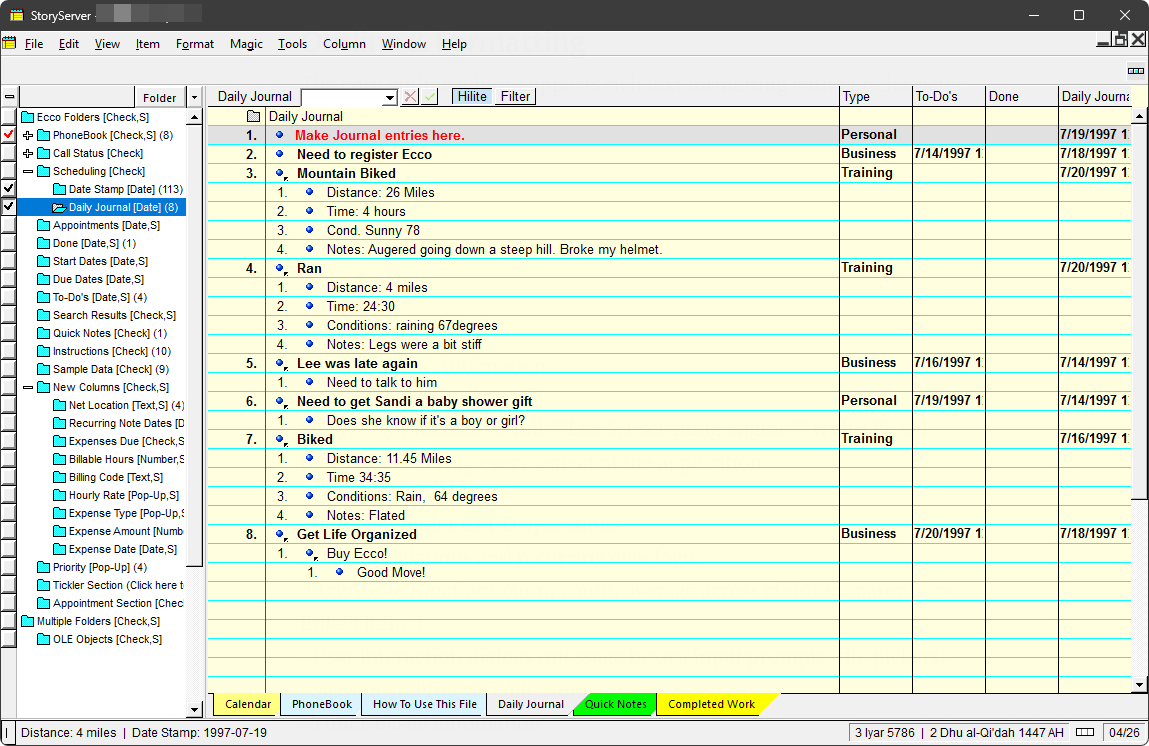
Task: Click the bullet of 'Need to get Sandi a baby shower gift'
Action: [x=280, y=402]
